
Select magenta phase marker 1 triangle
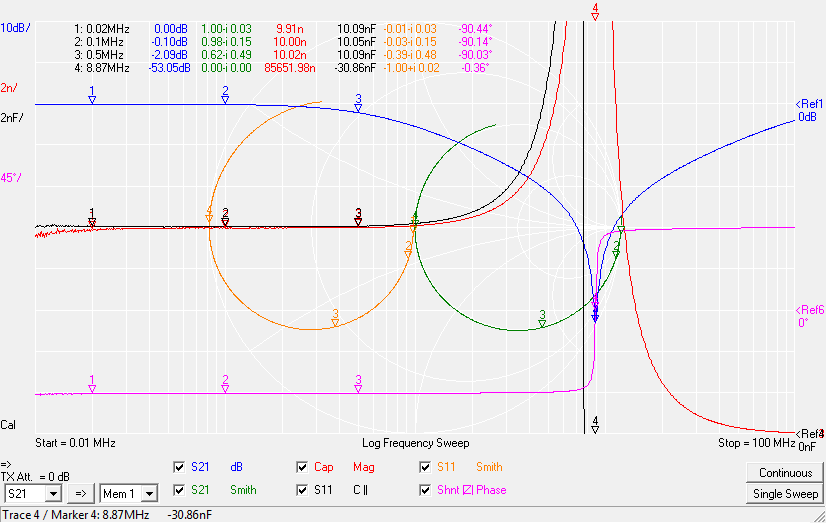click(x=92, y=389)
